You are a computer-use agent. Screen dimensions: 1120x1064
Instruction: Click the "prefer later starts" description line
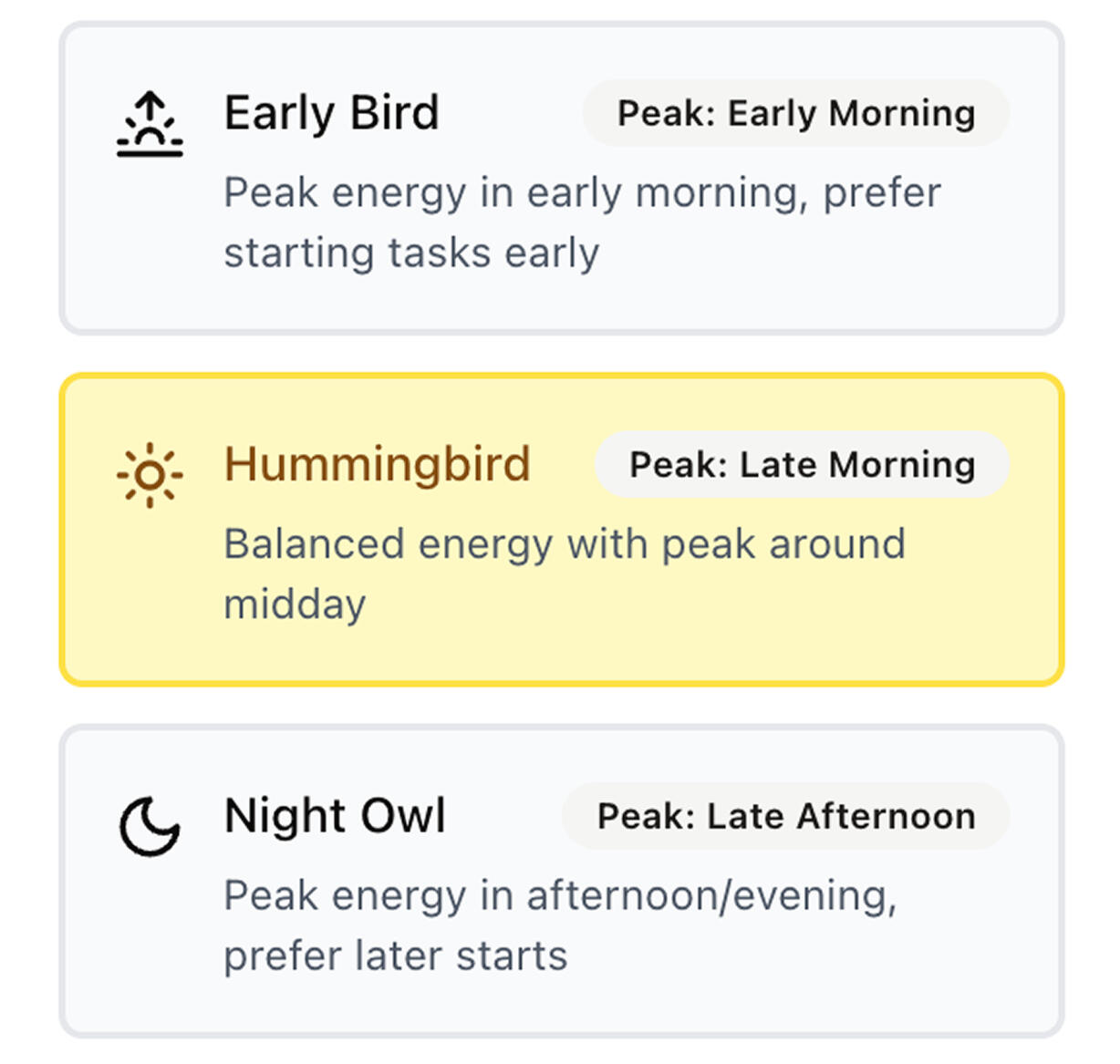coord(395,956)
